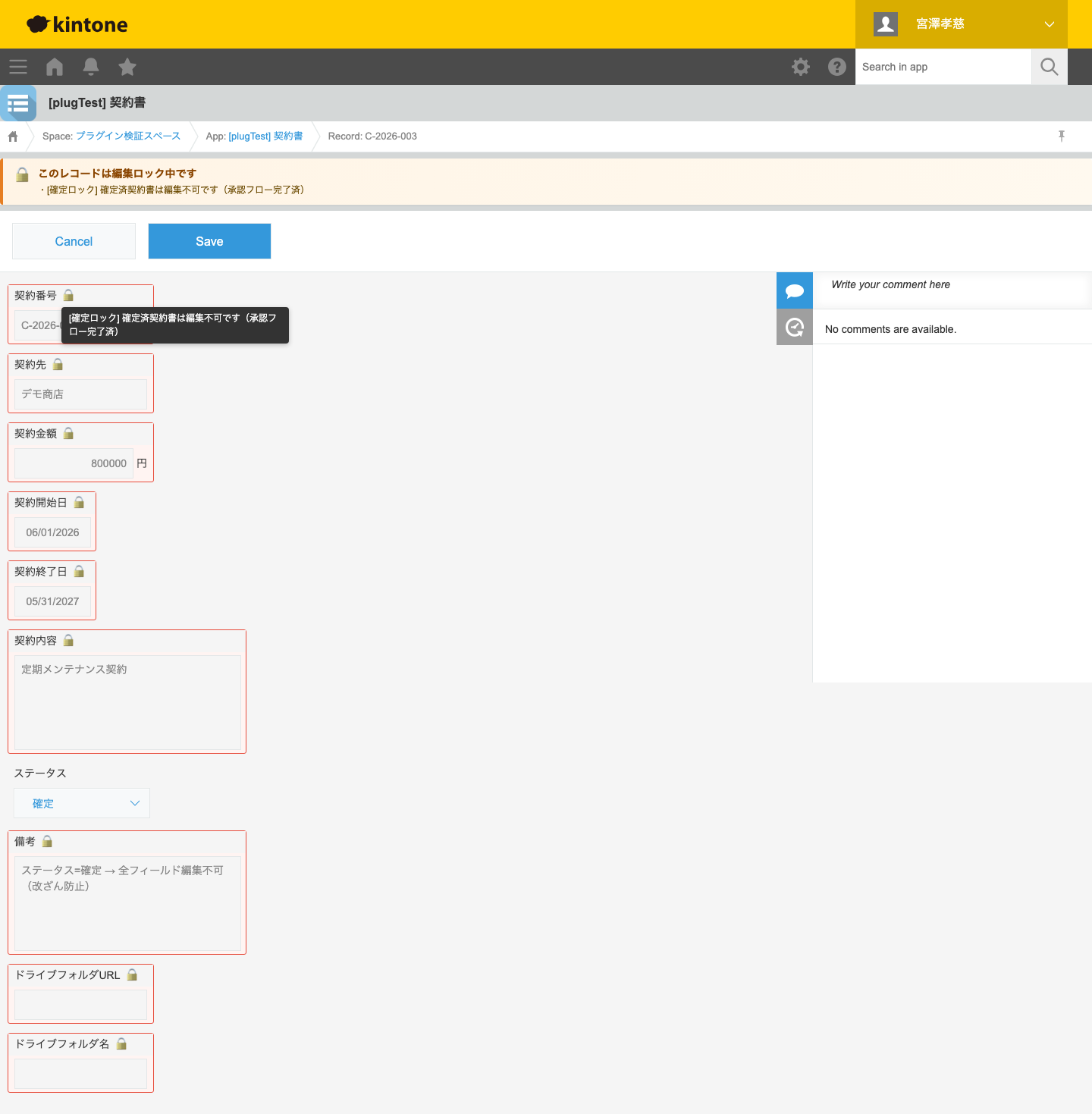This screenshot has height=1114, width=1092.
Task: Open the help question mark icon
Action: point(837,67)
